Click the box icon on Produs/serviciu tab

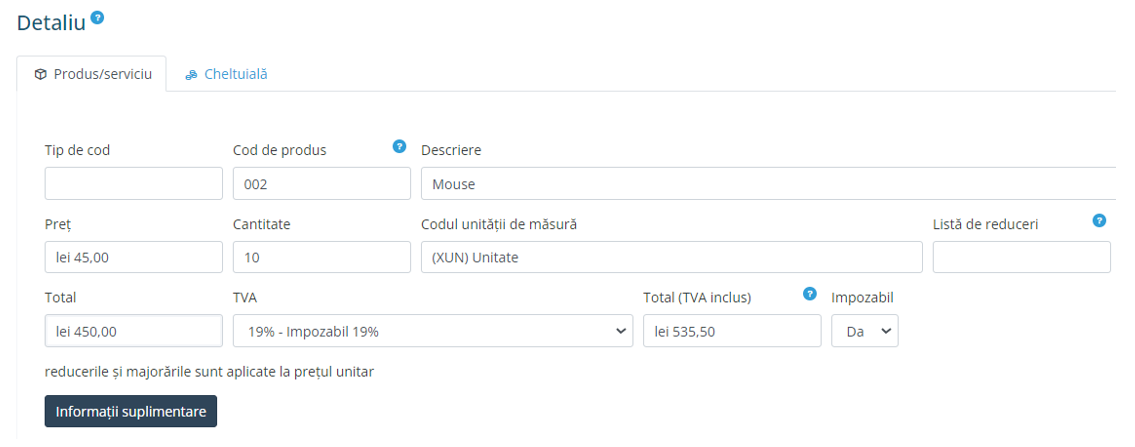coord(40,74)
